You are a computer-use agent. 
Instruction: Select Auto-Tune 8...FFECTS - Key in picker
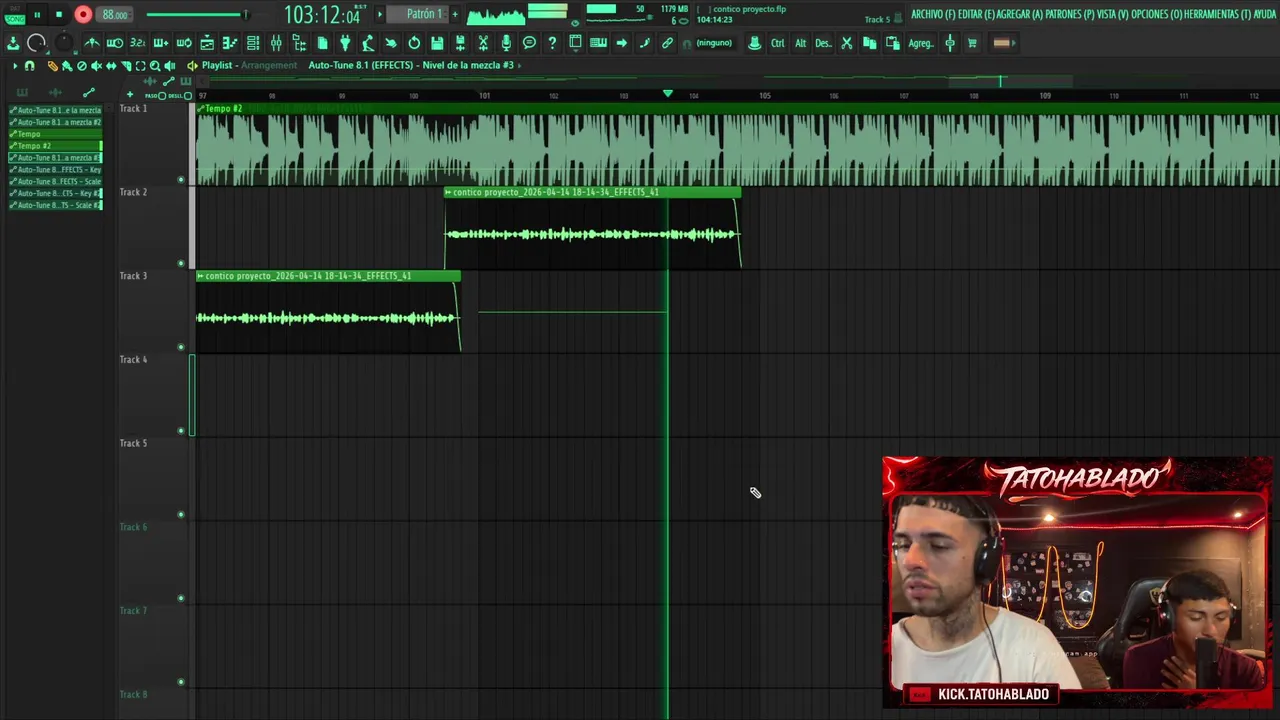pos(56,169)
